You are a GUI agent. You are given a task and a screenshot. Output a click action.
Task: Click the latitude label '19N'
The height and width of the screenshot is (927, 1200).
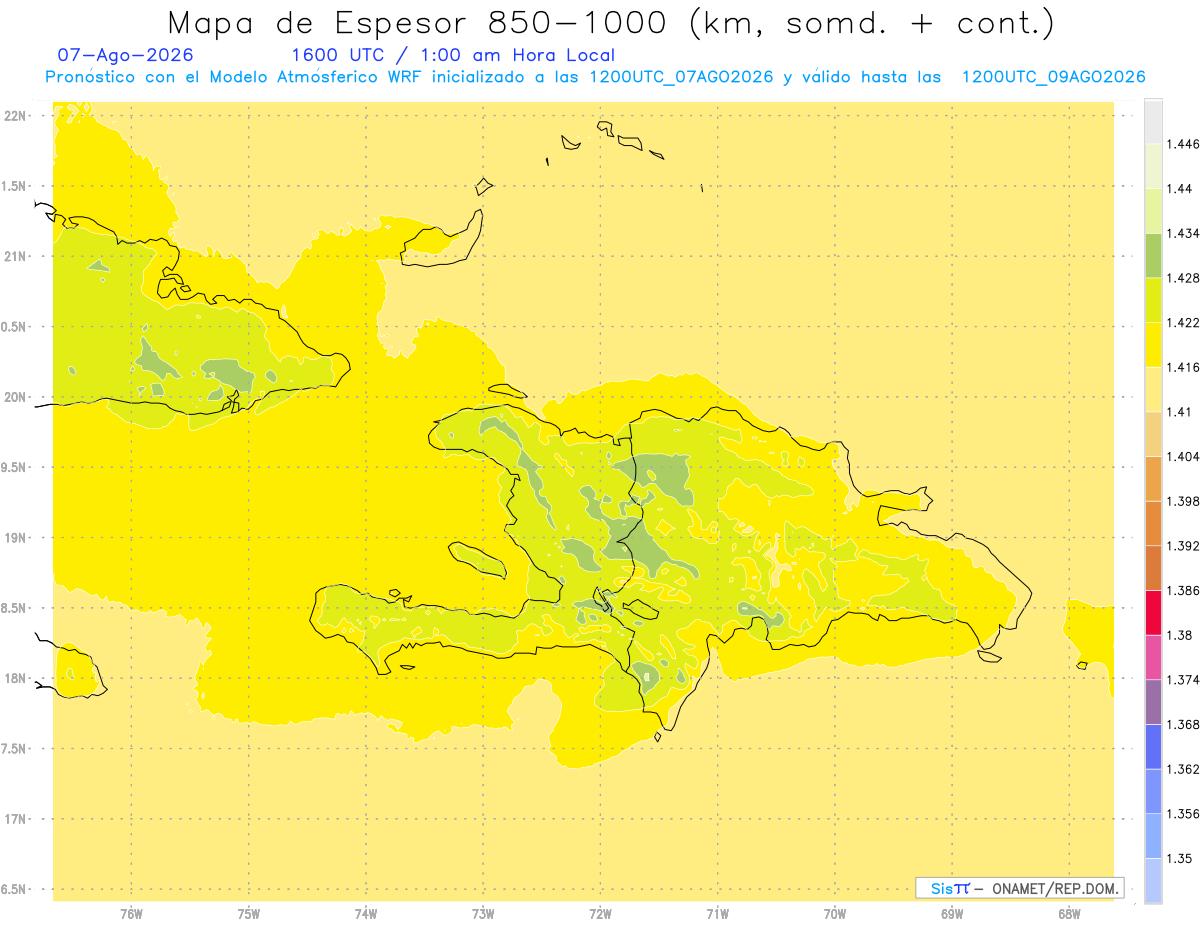16,538
